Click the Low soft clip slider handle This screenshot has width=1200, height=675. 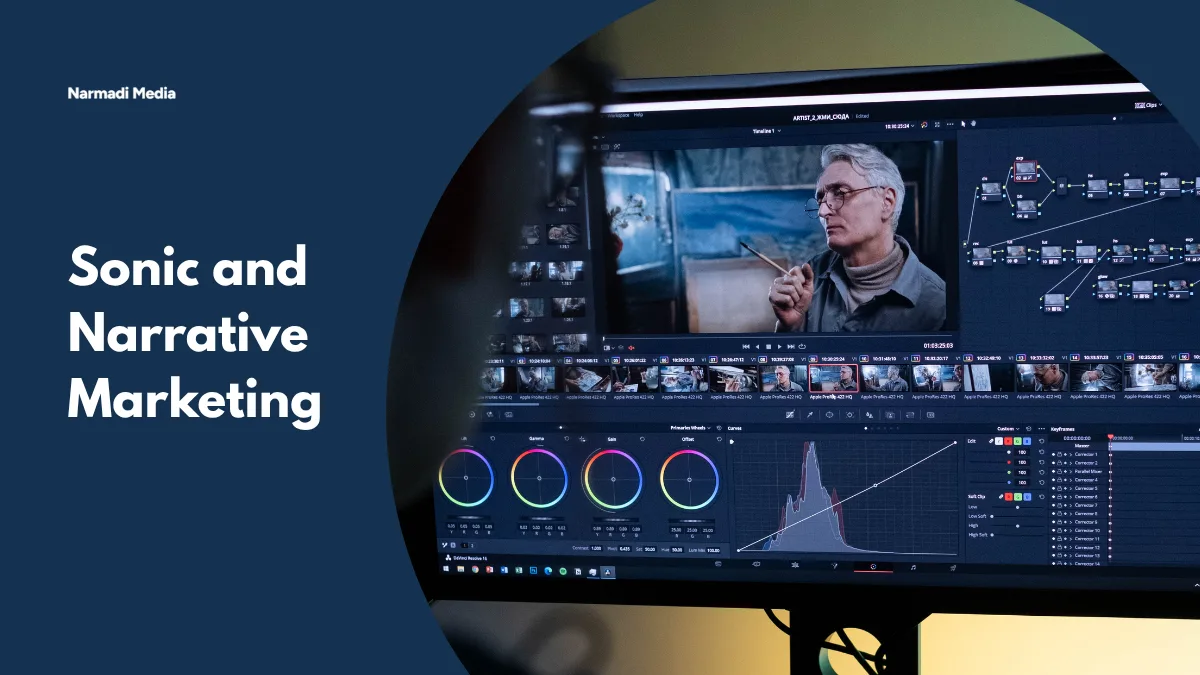pyautogui.click(x=1017, y=507)
